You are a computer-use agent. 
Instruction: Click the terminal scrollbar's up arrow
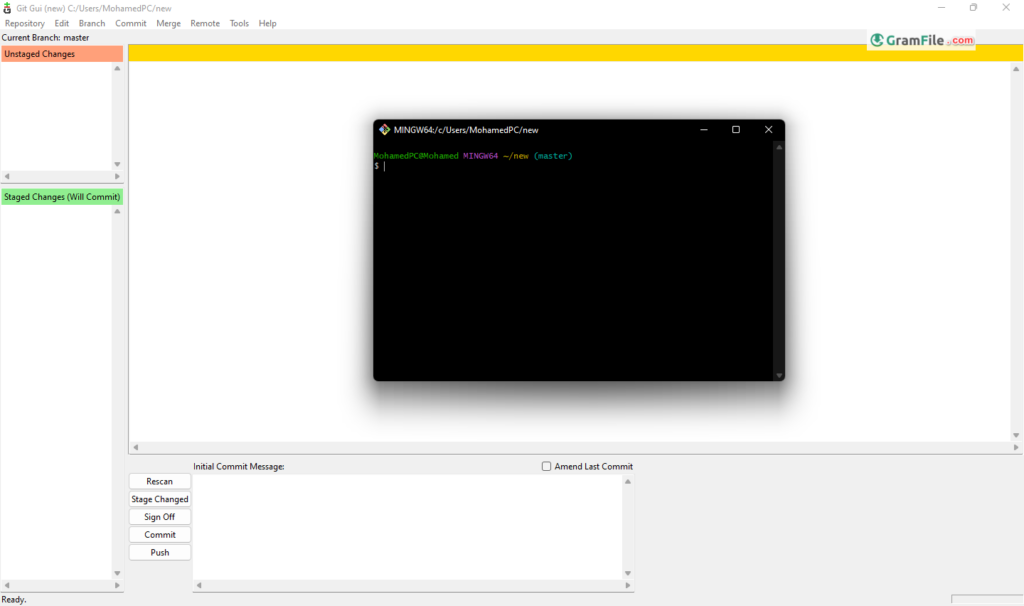click(x=778, y=146)
